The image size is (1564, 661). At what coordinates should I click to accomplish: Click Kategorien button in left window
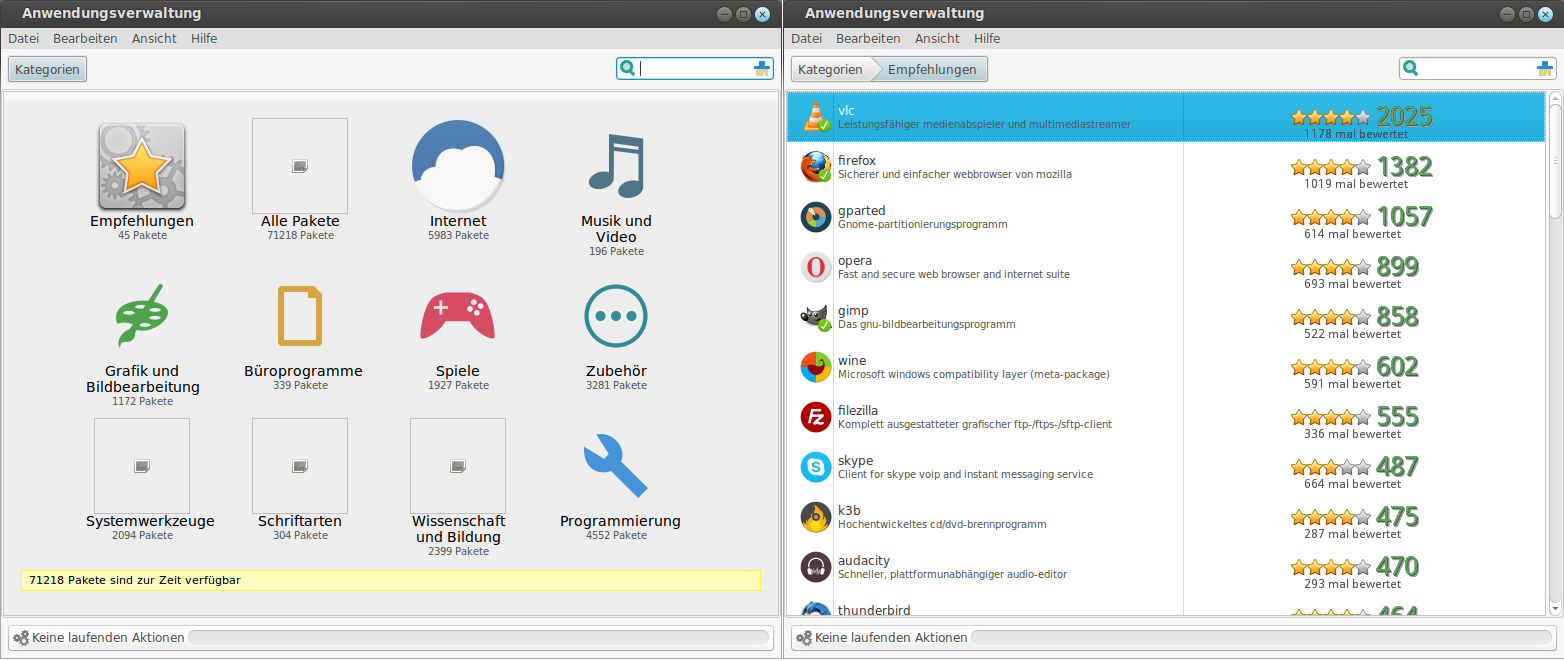[x=48, y=69]
